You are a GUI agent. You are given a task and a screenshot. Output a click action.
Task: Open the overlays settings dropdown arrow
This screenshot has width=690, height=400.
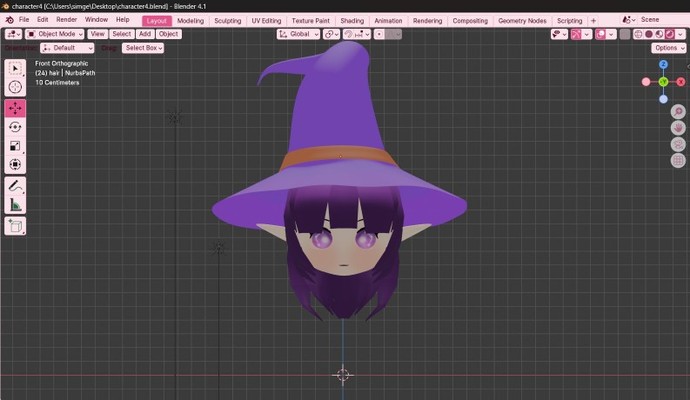[611, 34]
